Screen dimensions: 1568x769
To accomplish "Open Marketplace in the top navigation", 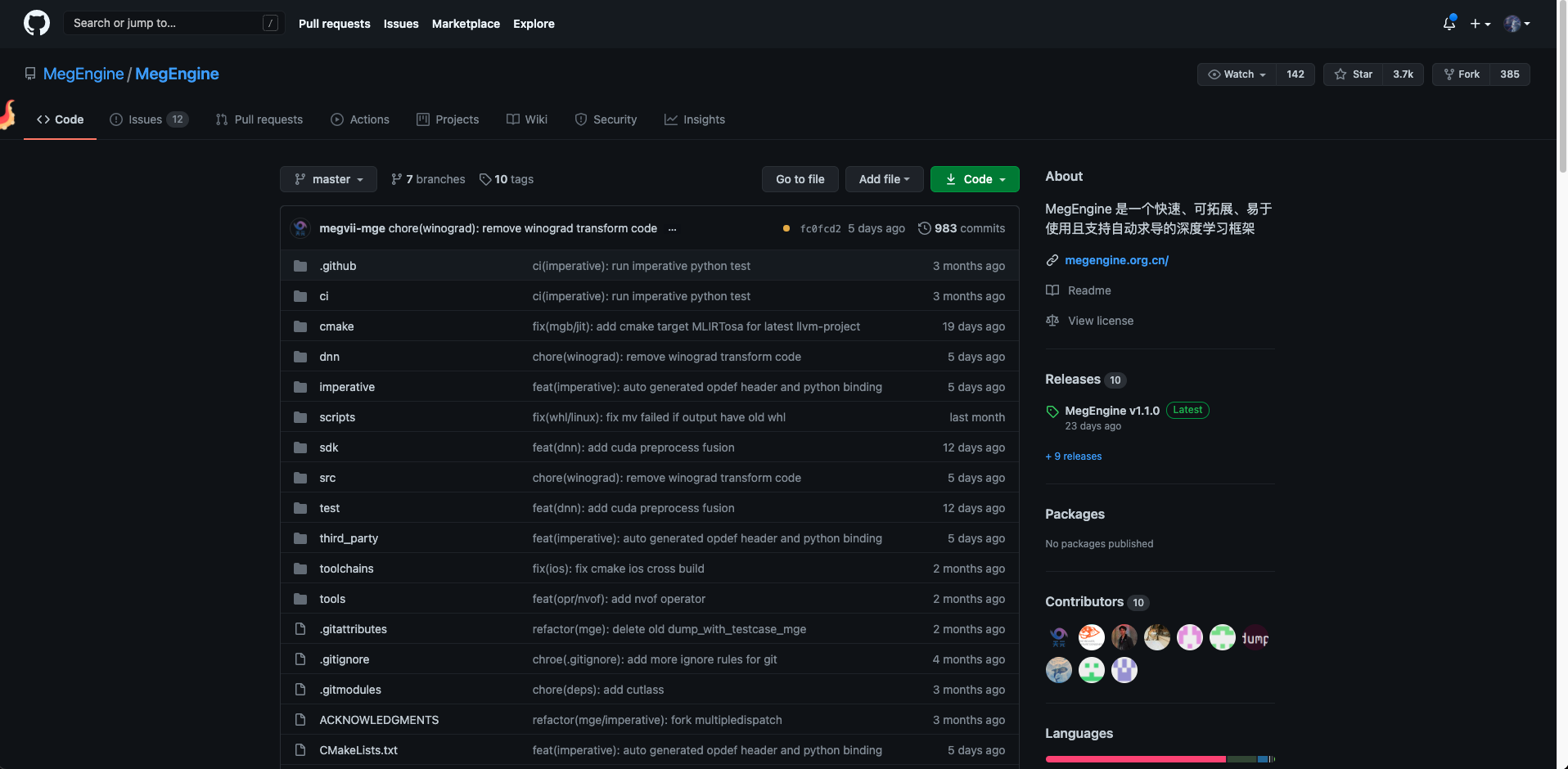I will click(466, 24).
